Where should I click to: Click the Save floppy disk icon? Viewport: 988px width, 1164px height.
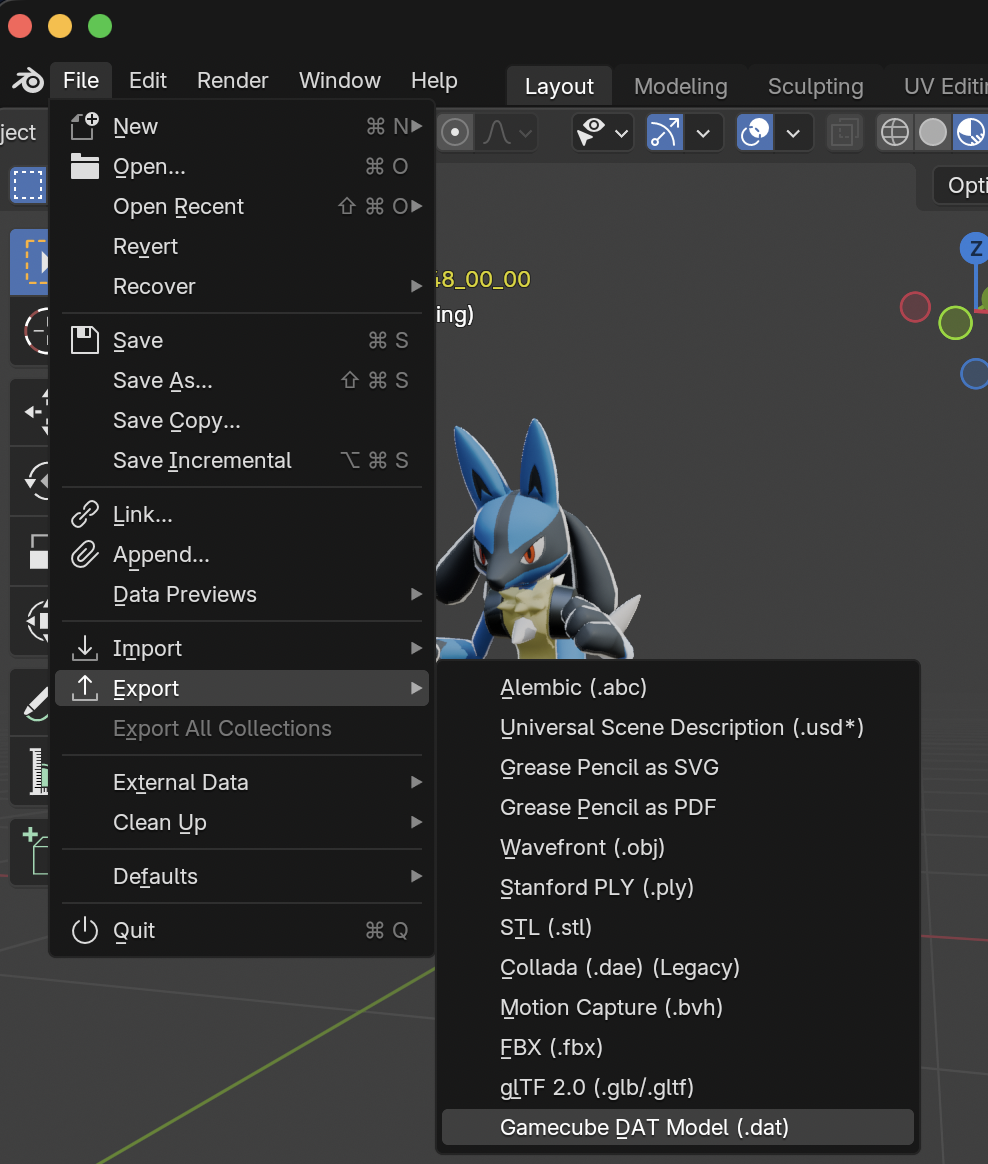click(x=85, y=340)
